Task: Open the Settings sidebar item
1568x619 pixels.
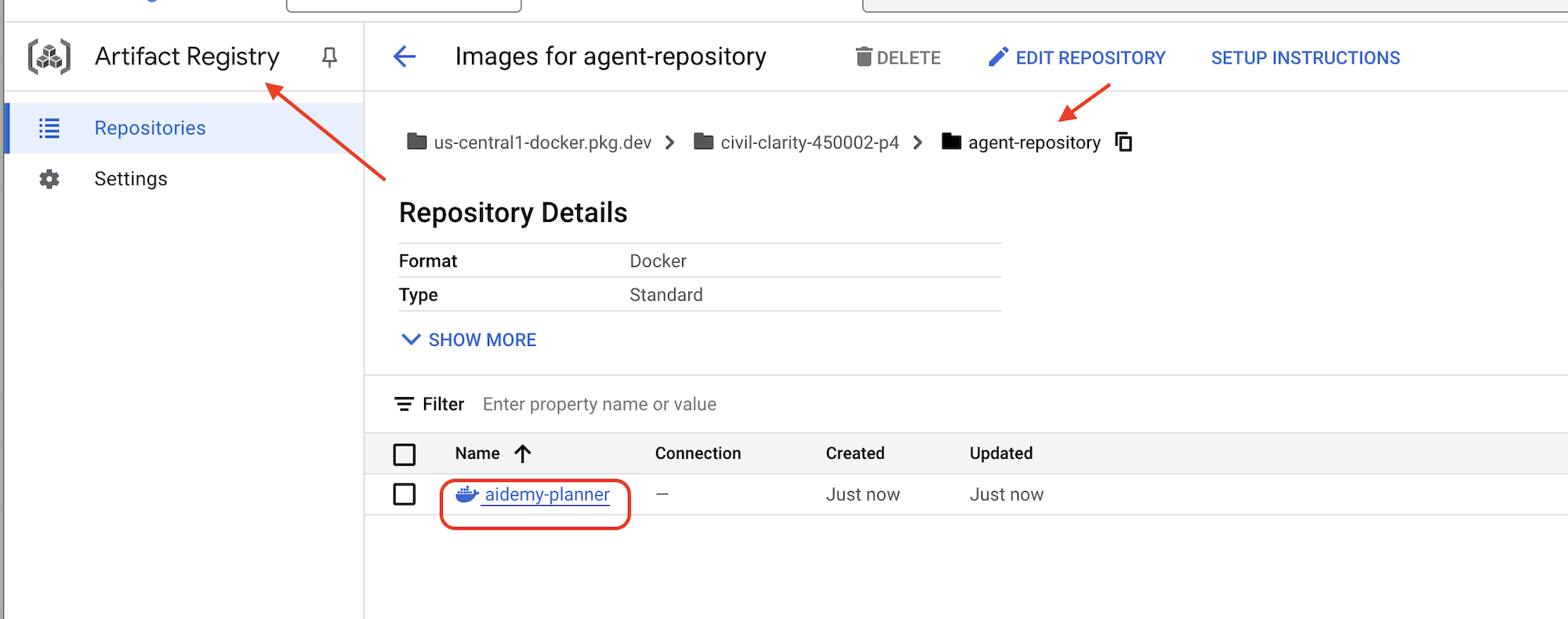Action: pyautogui.click(x=131, y=179)
